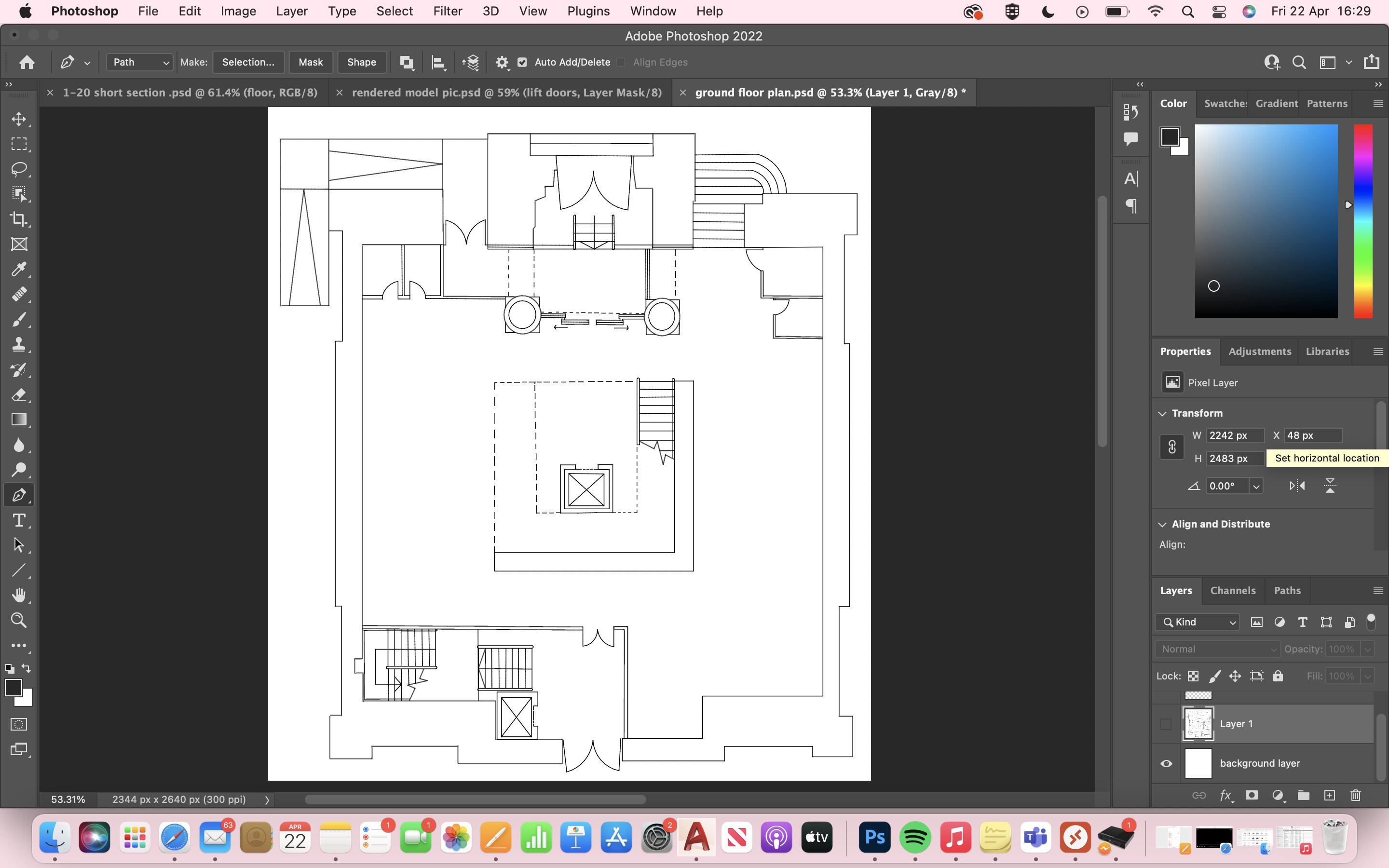Screen dimensions: 1389x868
Task: Select the Crop tool
Action: pyautogui.click(x=19, y=219)
